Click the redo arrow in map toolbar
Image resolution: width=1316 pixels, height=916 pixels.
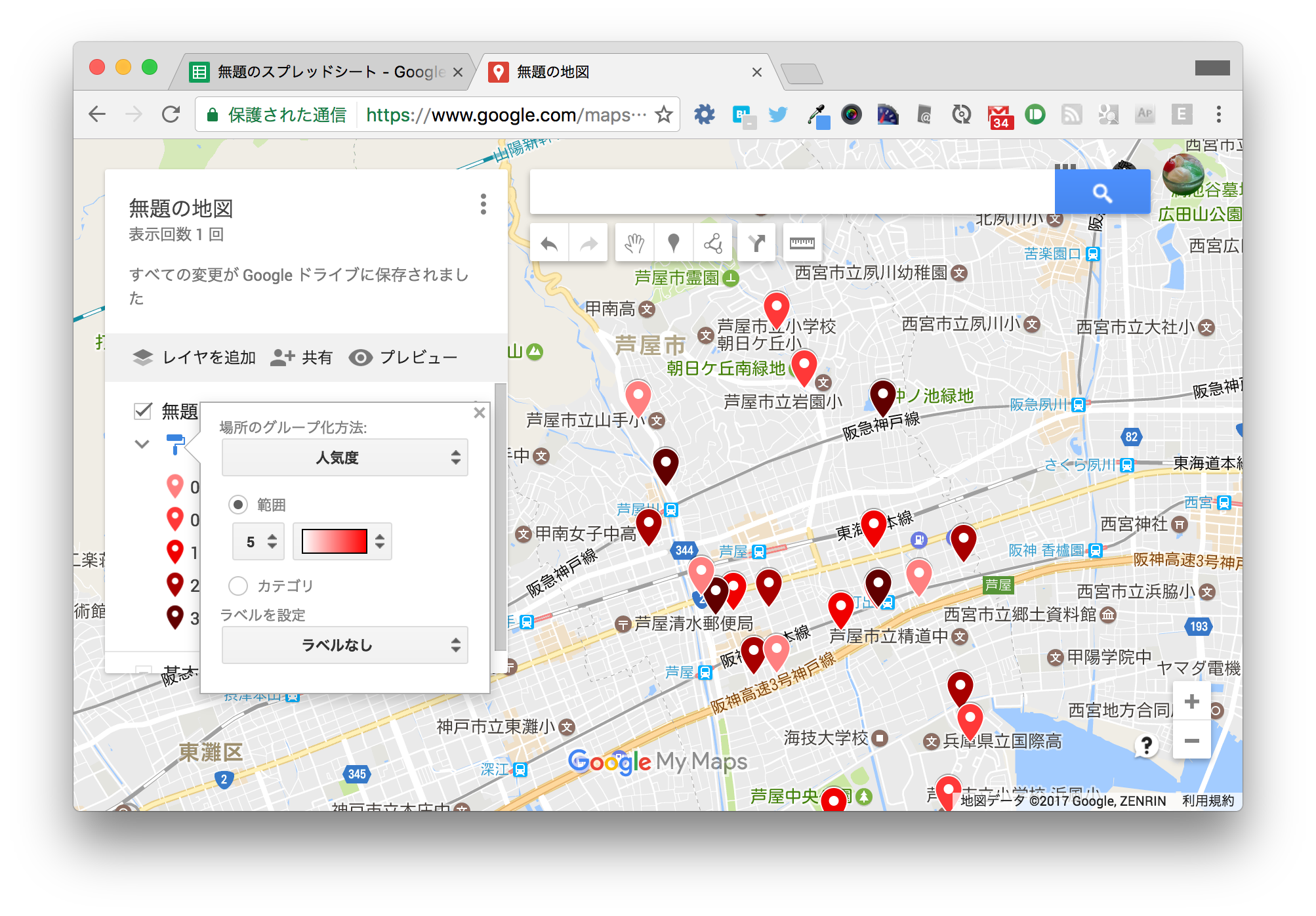click(x=588, y=244)
